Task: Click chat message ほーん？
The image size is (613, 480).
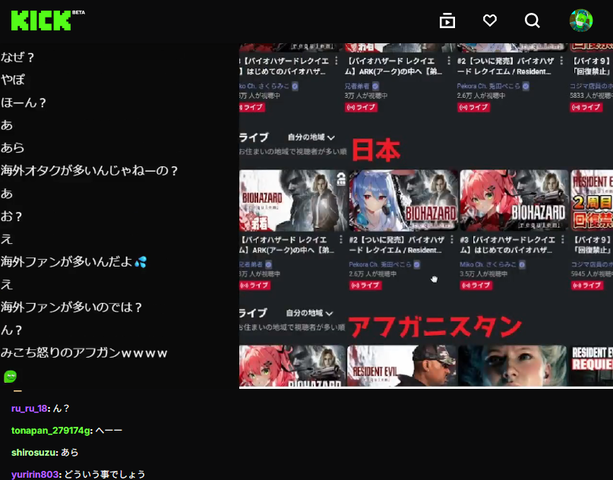Action: pos(24,102)
